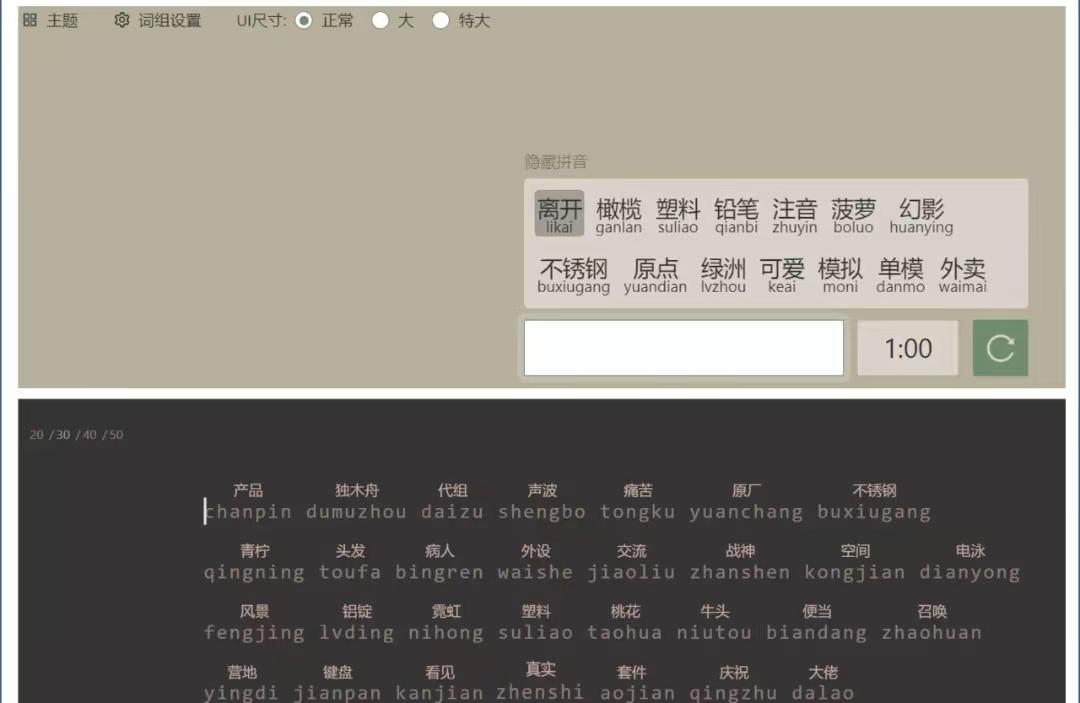
Task: Select the 正常 UI size option
Action: 304,20
